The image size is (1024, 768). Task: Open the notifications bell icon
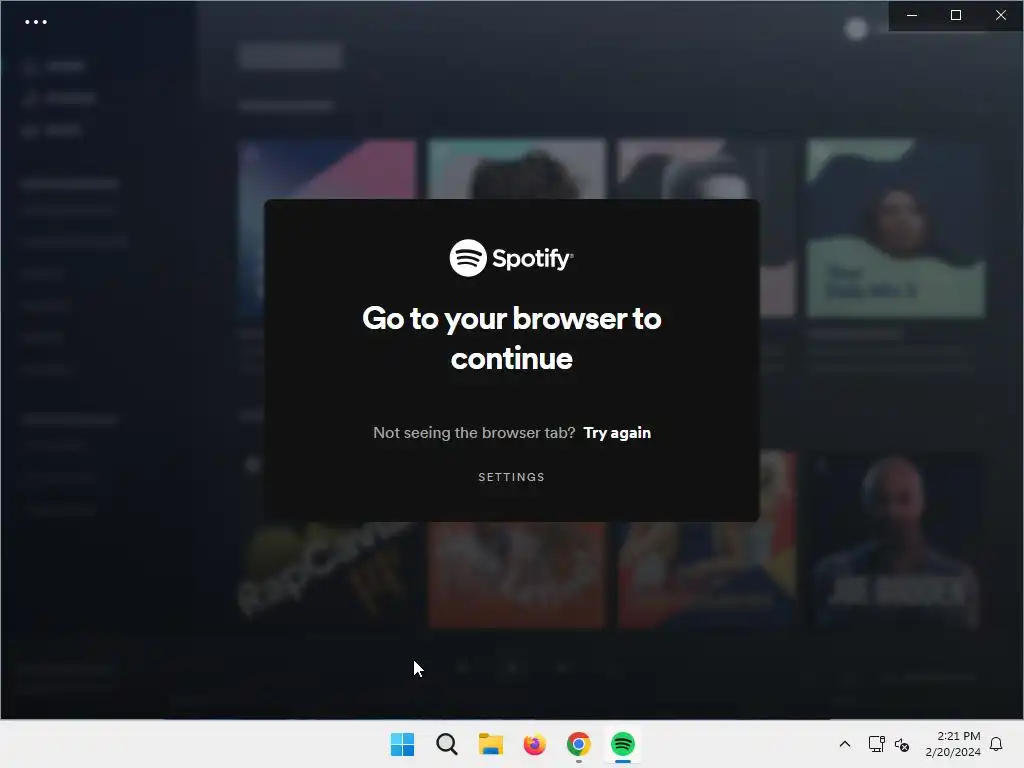click(996, 744)
